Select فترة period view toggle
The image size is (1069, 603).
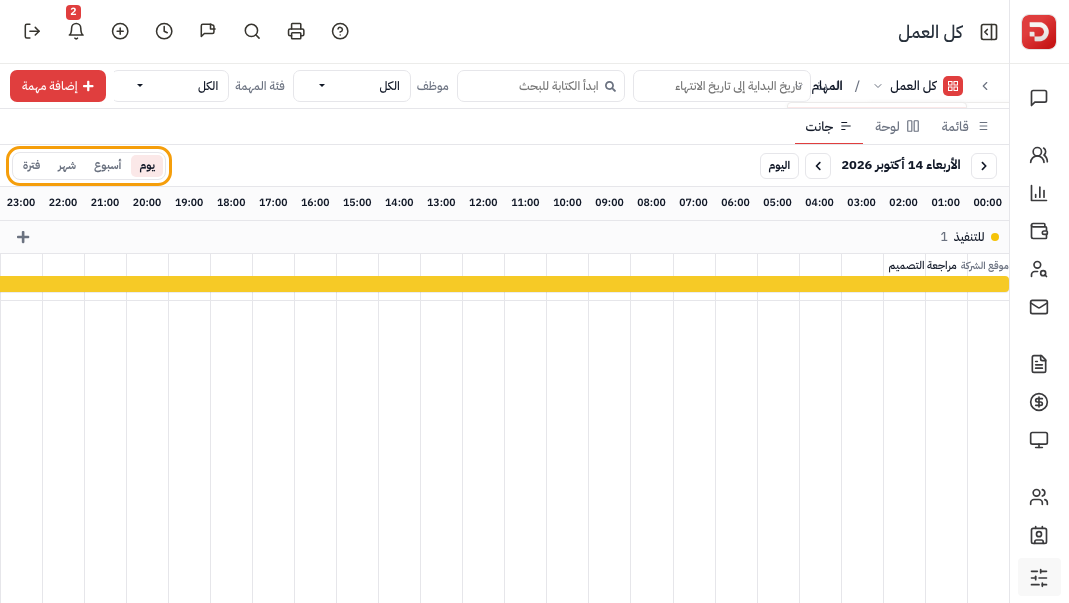click(x=31, y=166)
